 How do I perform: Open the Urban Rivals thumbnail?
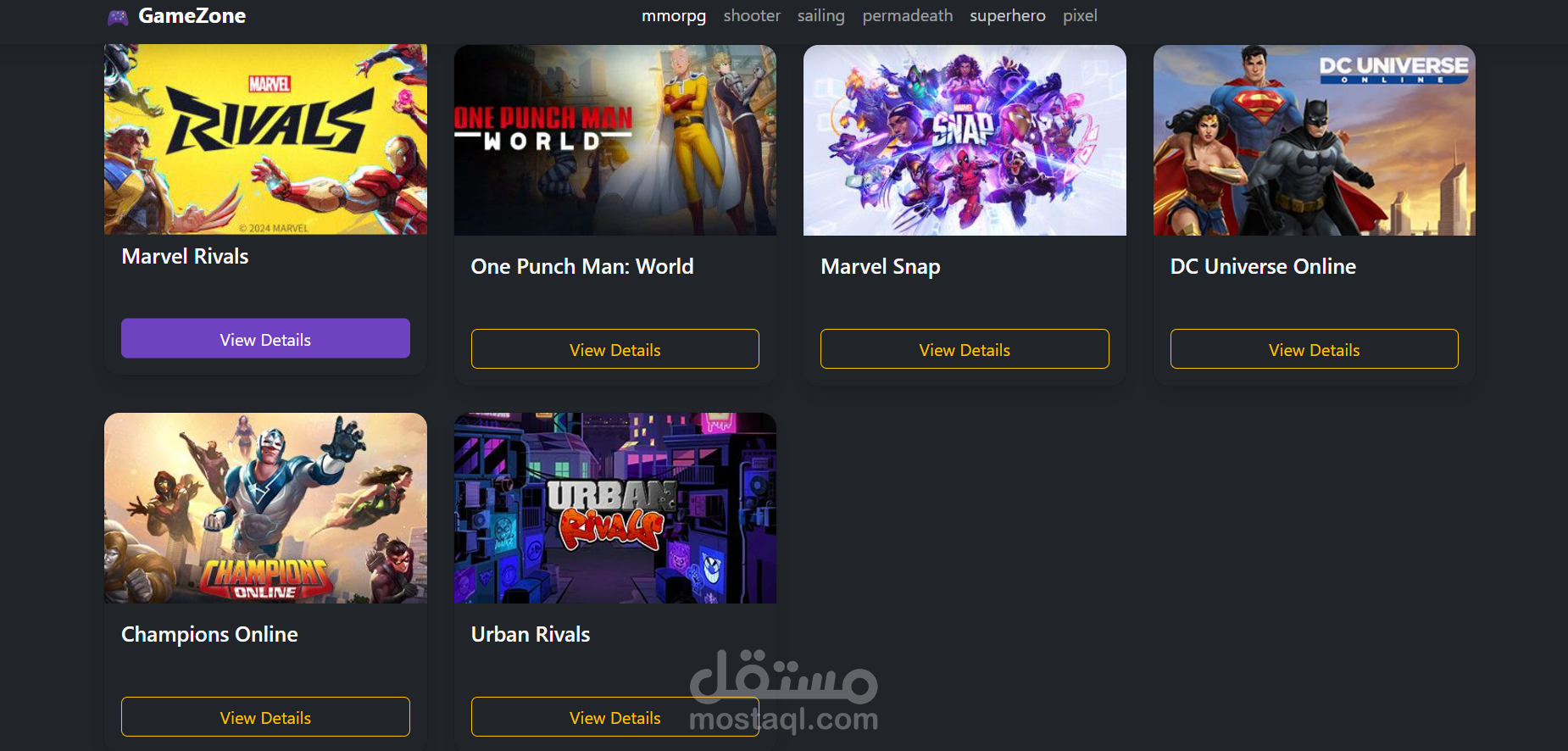615,508
